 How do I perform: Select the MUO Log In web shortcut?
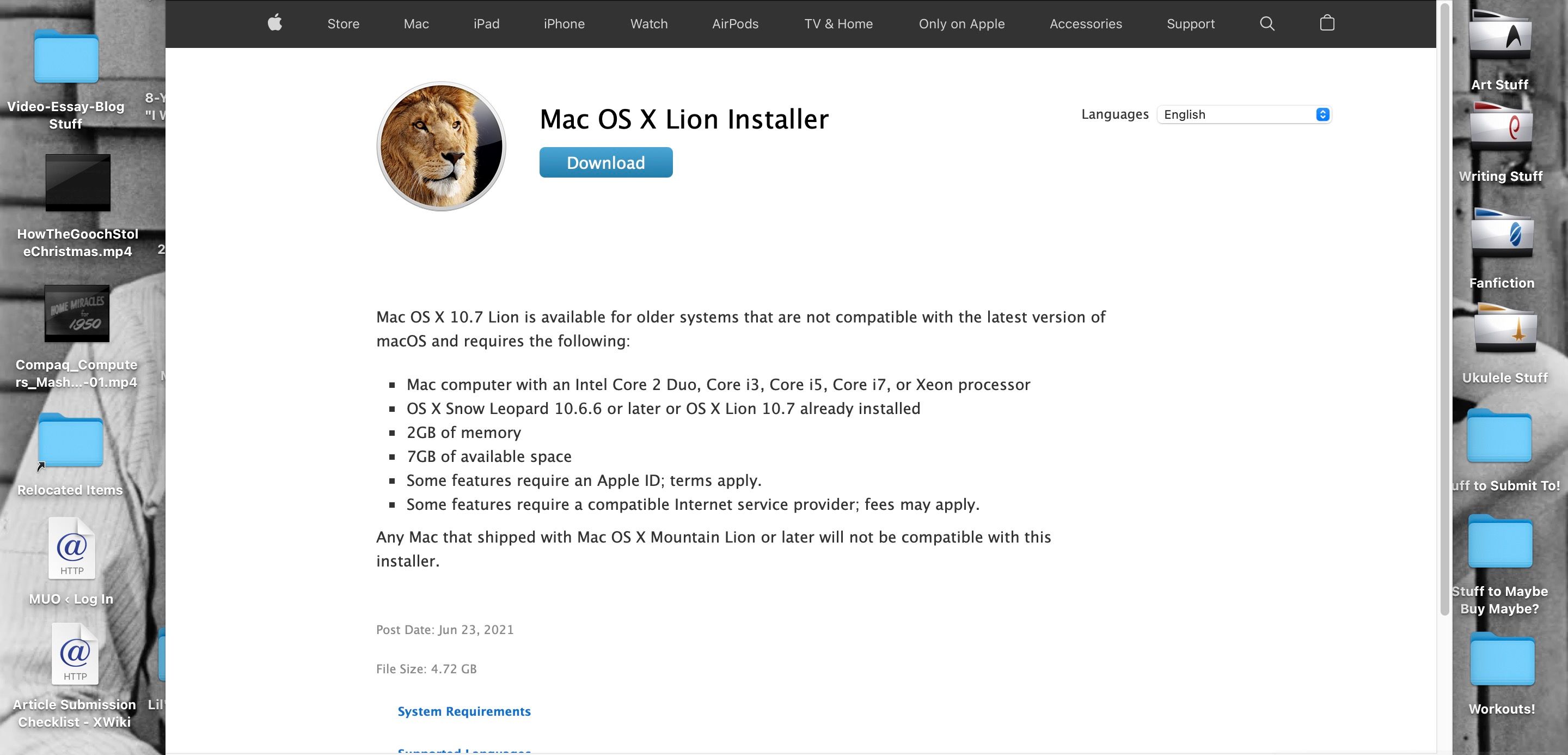click(x=72, y=549)
